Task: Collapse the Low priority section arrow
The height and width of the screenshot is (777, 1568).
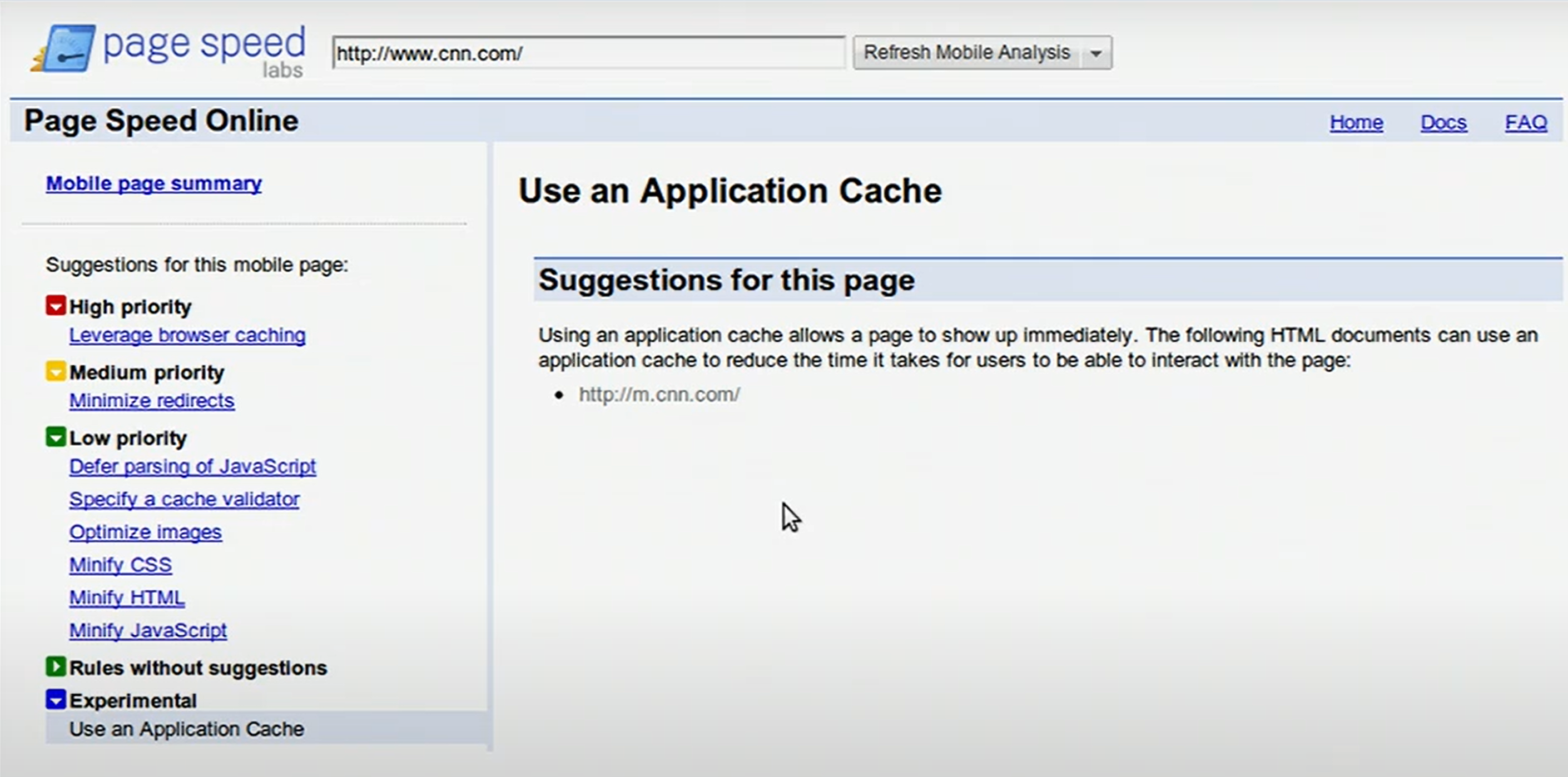Action: click(x=56, y=437)
